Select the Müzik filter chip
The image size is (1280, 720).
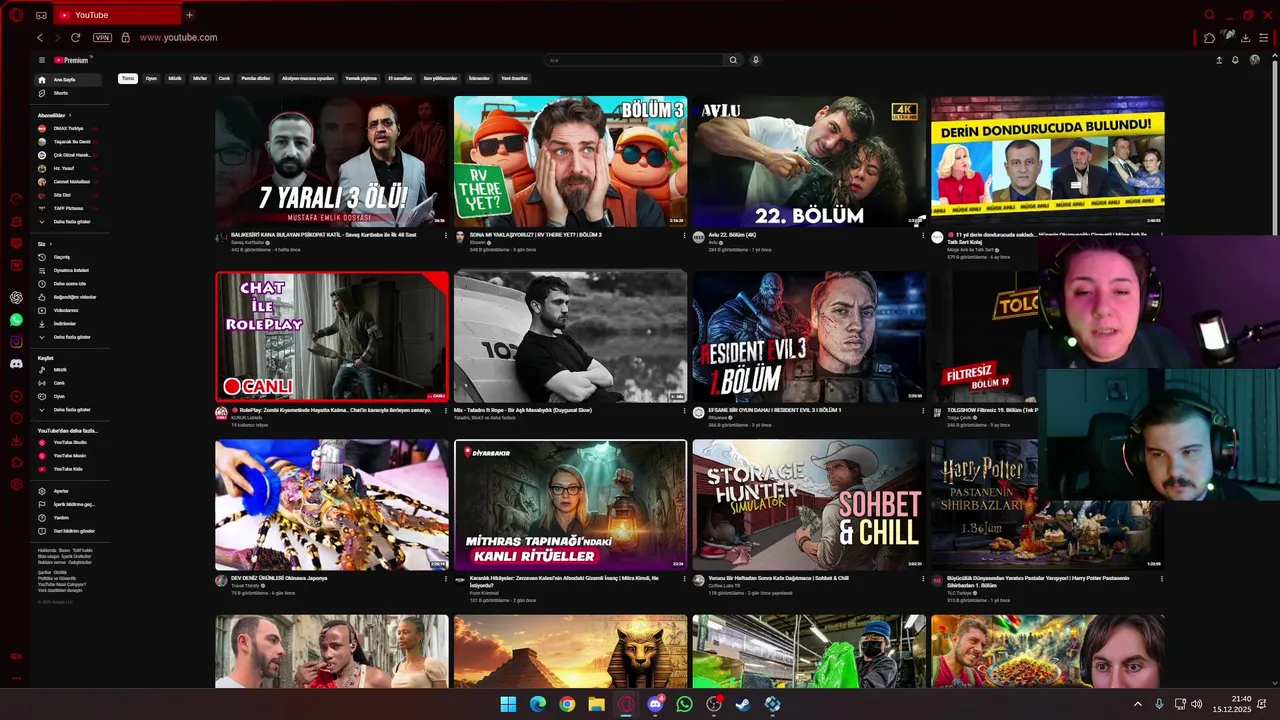tap(175, 78)
